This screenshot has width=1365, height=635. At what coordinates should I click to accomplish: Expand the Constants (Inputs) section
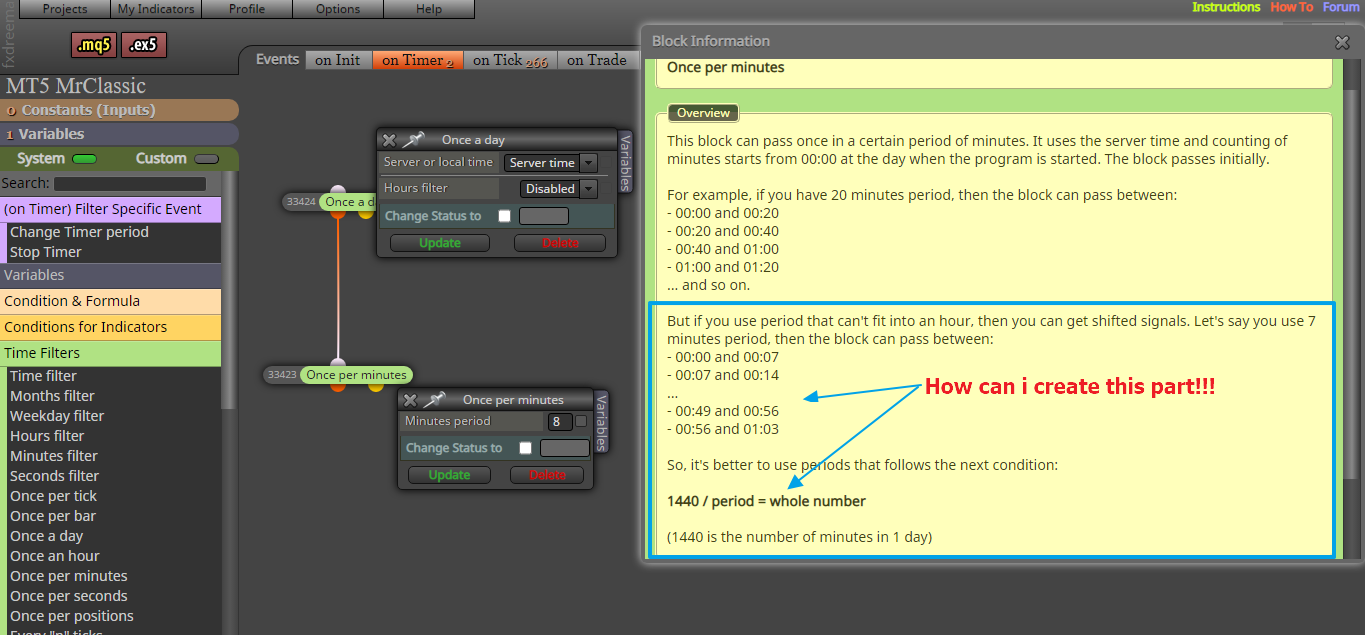(119, 110)
